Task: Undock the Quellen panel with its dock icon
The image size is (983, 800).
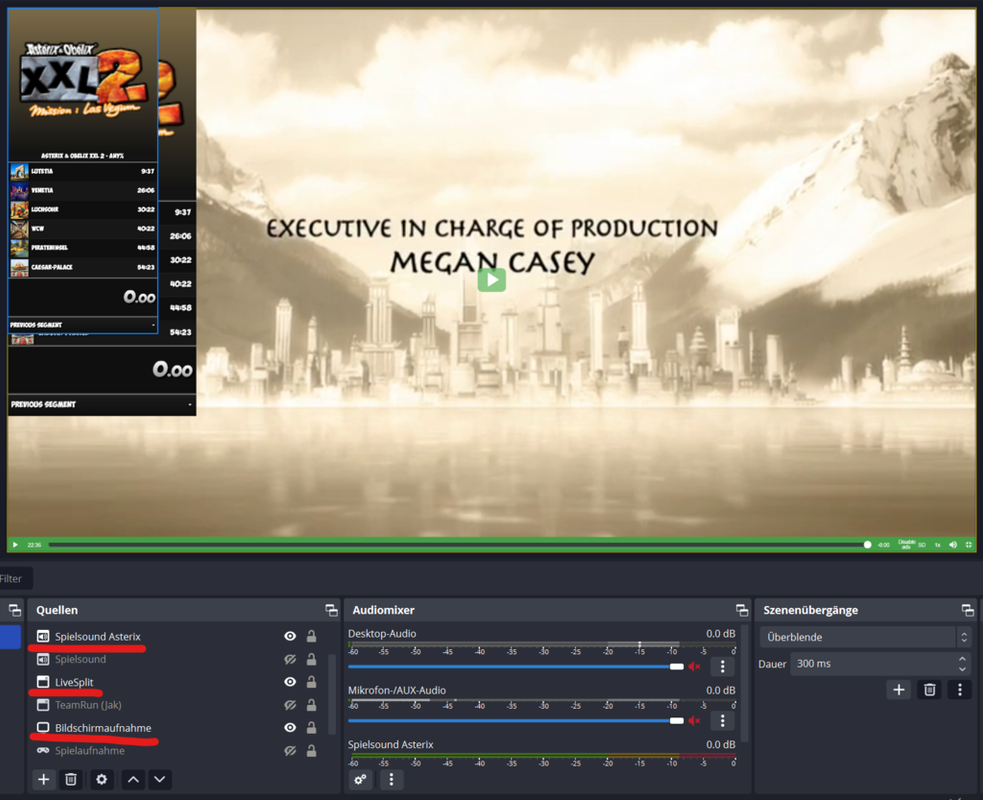Action: point(331,610)
